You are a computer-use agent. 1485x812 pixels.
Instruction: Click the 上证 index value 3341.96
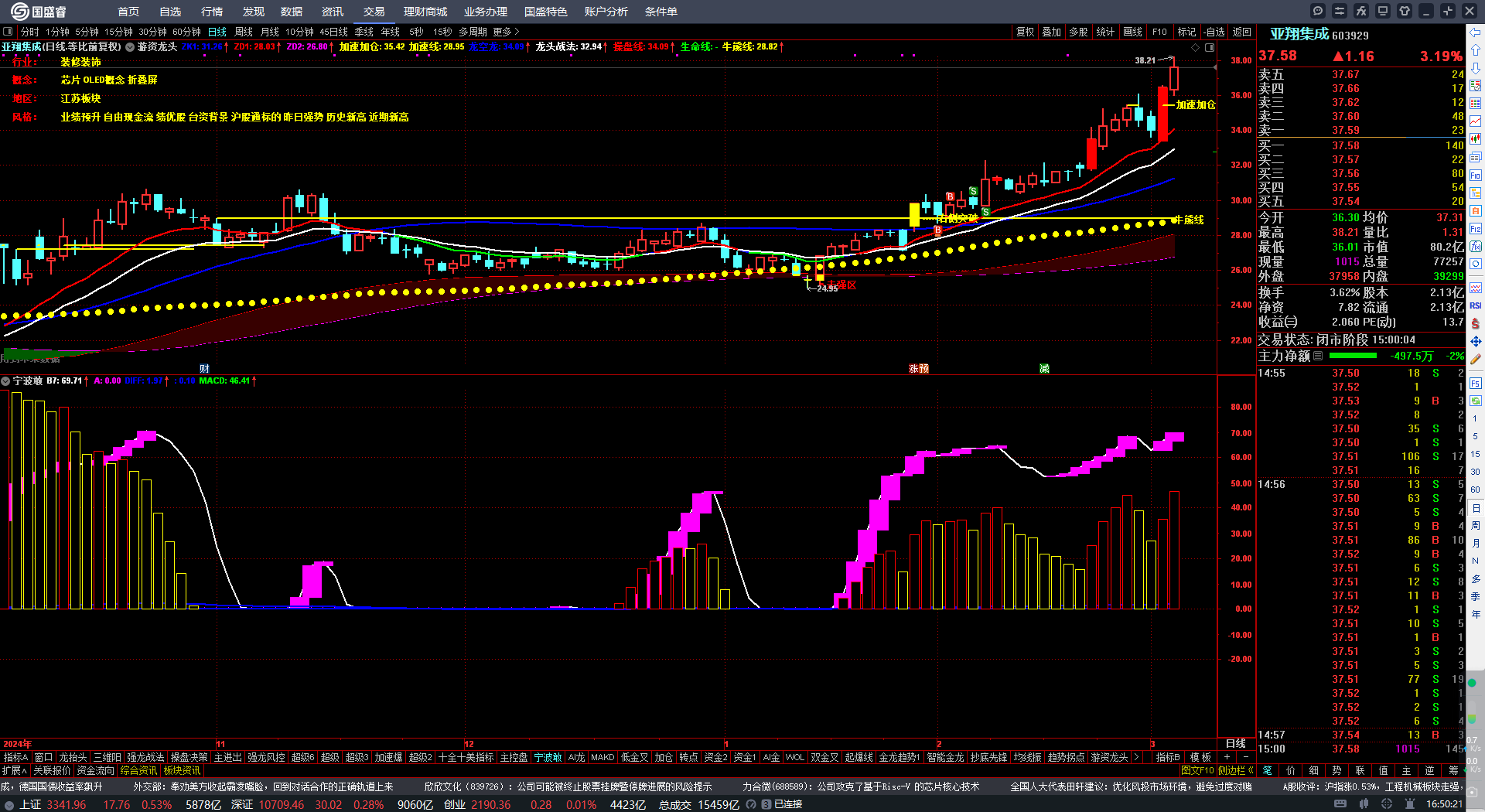tap(67, 804)
